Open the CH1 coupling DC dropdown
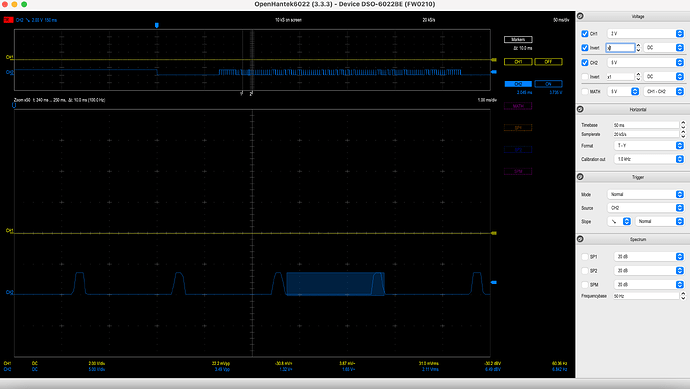Image resolution: width=690 pixels, height=389 pixels. click(664, 48)
